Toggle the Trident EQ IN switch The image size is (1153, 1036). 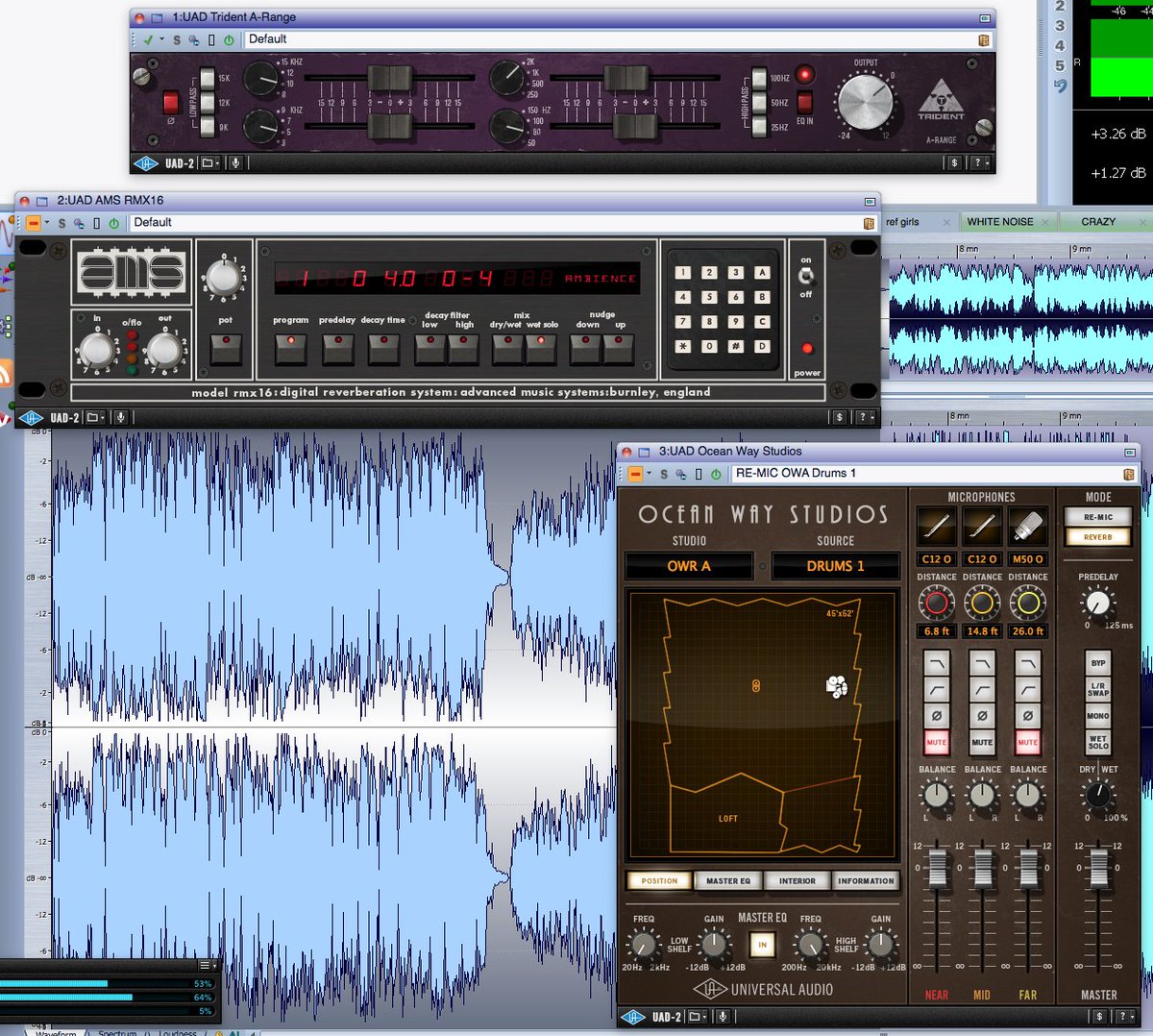(x=804, y=102)
